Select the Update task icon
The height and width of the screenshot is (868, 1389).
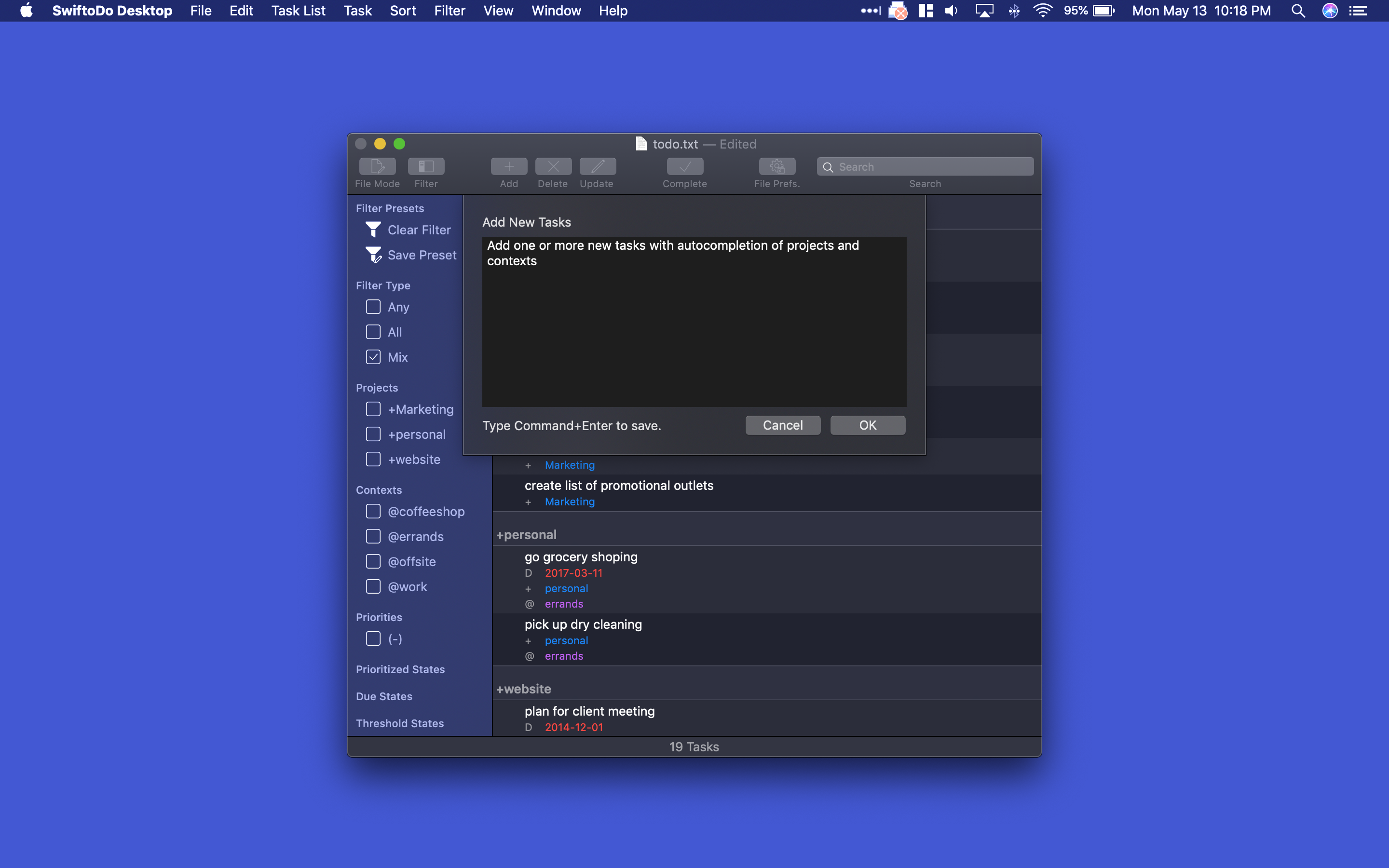click(596, 166)
